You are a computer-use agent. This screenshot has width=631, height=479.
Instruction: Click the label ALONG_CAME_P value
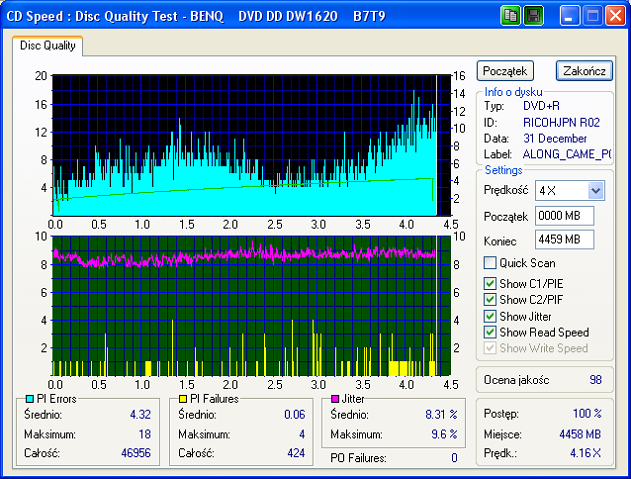(567, 154)
